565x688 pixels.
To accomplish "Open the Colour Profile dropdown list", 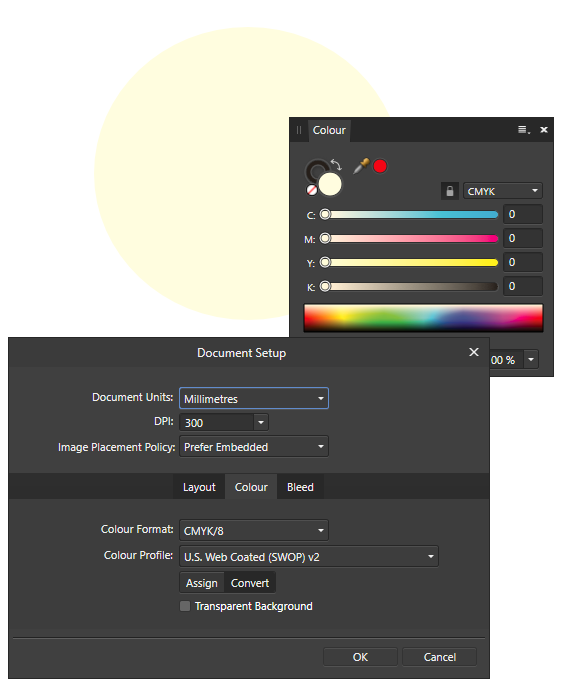I will pyautogui.click(x=309, y=556).
